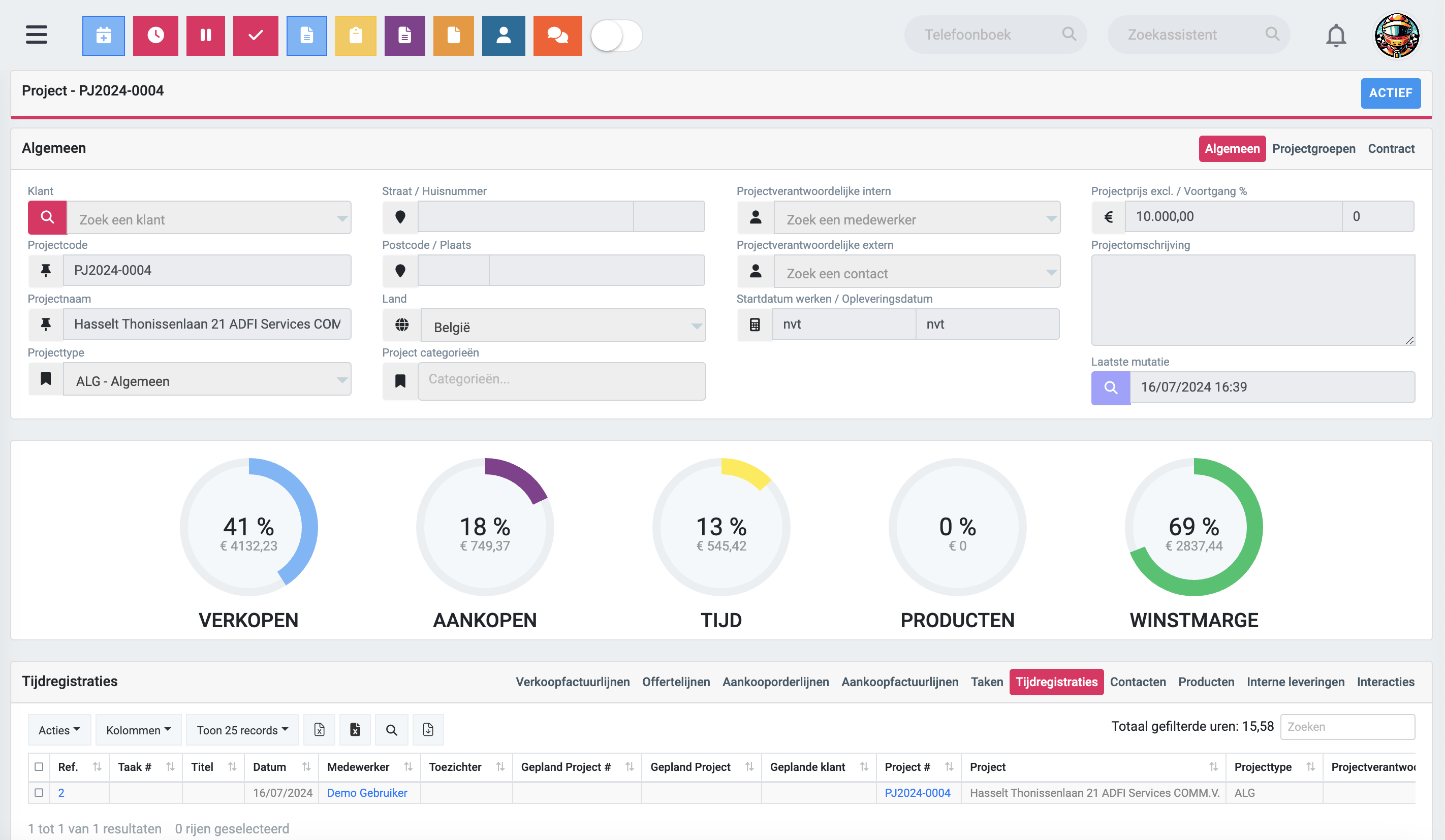Click the Categorieën input field

[562, 381]
